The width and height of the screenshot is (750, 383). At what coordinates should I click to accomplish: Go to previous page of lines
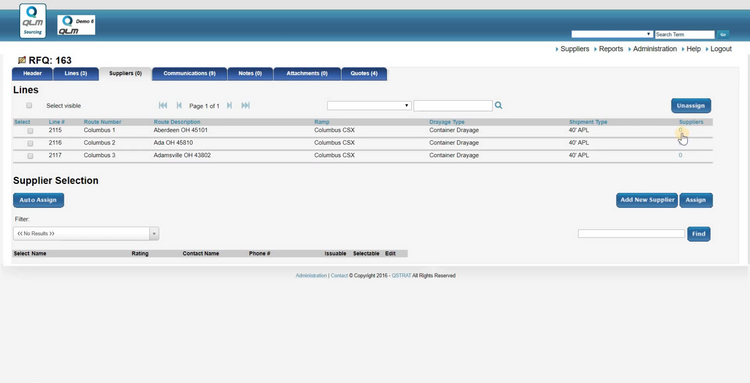[179, 105]
